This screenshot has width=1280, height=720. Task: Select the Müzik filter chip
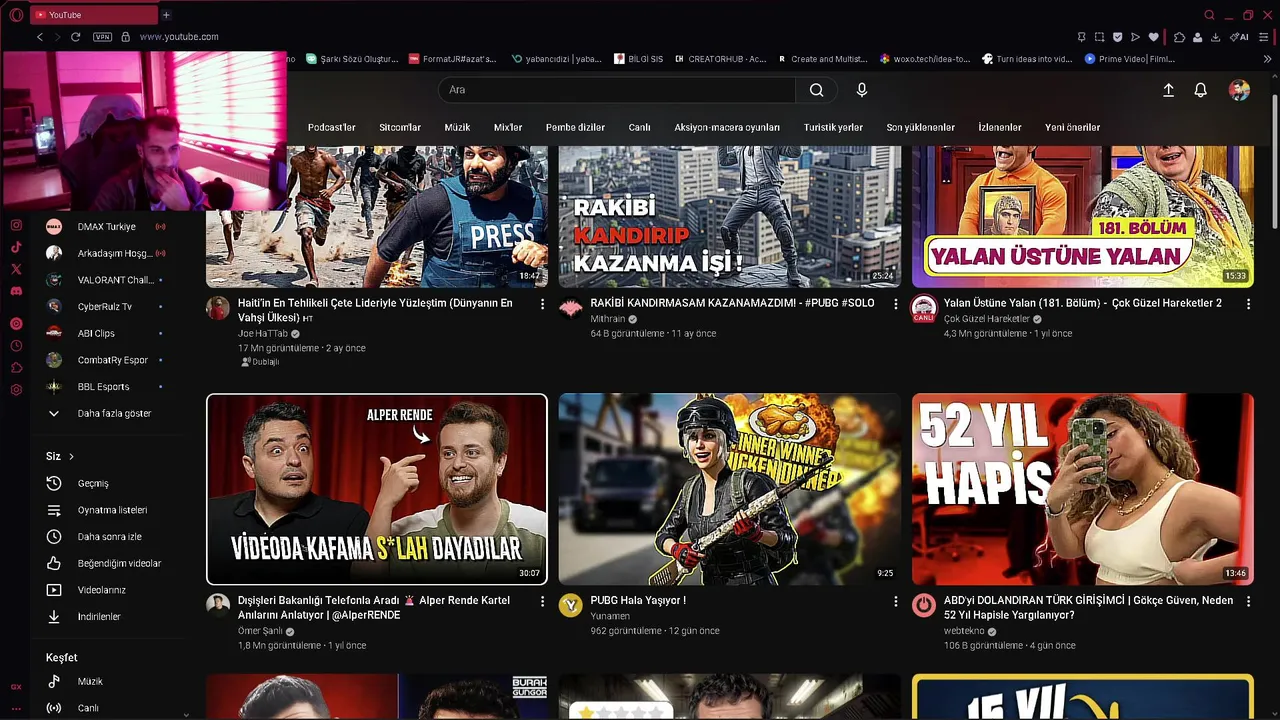(457, 128)
